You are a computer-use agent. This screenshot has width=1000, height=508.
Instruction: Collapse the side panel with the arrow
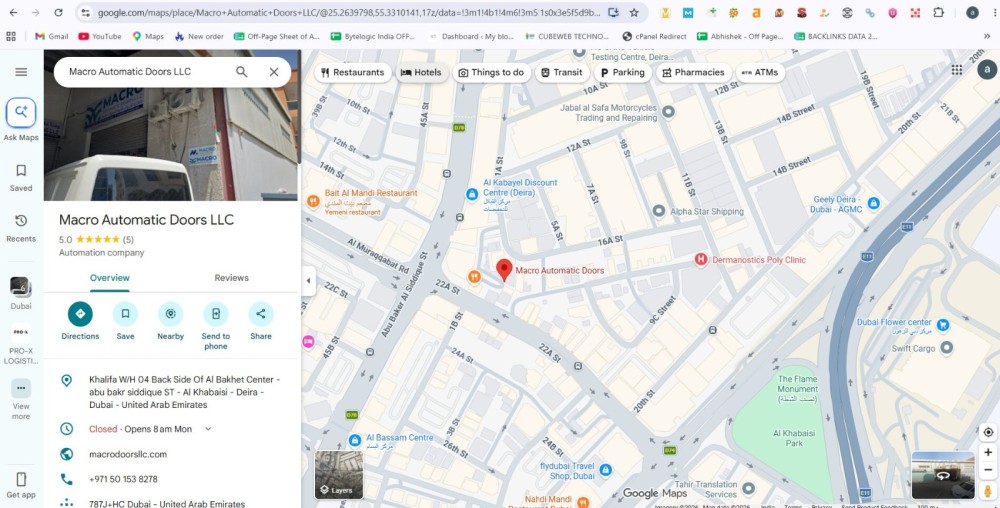tap(309, 281)
